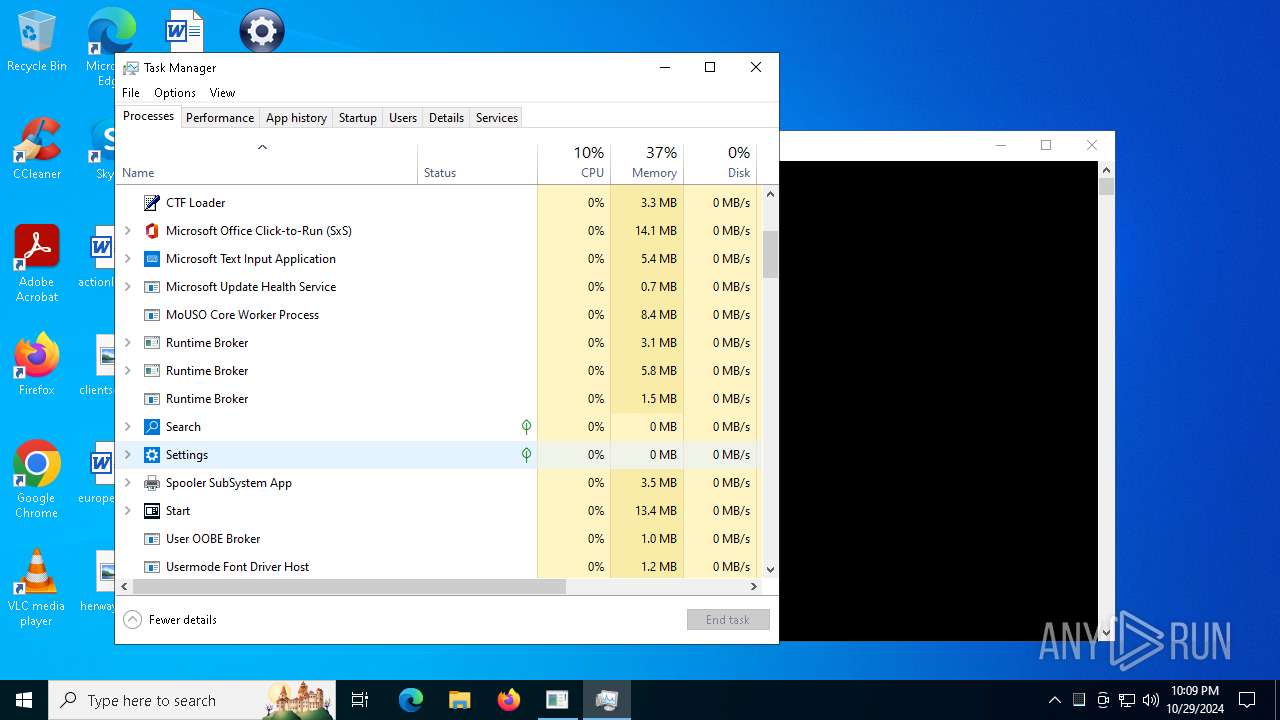
Task: Sort processes by the Name column
Action: [x=267, y=164]
